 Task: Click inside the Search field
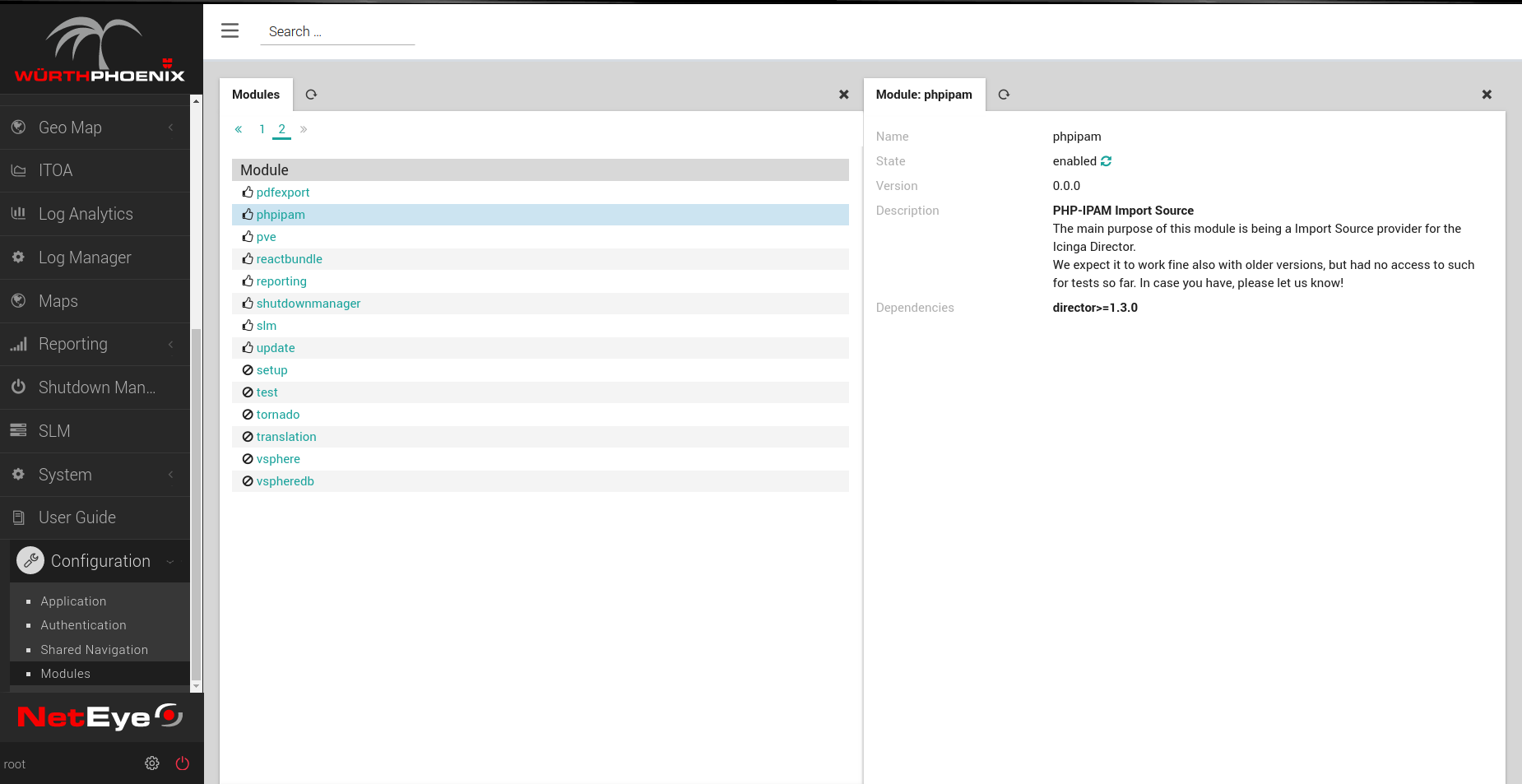tap(337, 31)
